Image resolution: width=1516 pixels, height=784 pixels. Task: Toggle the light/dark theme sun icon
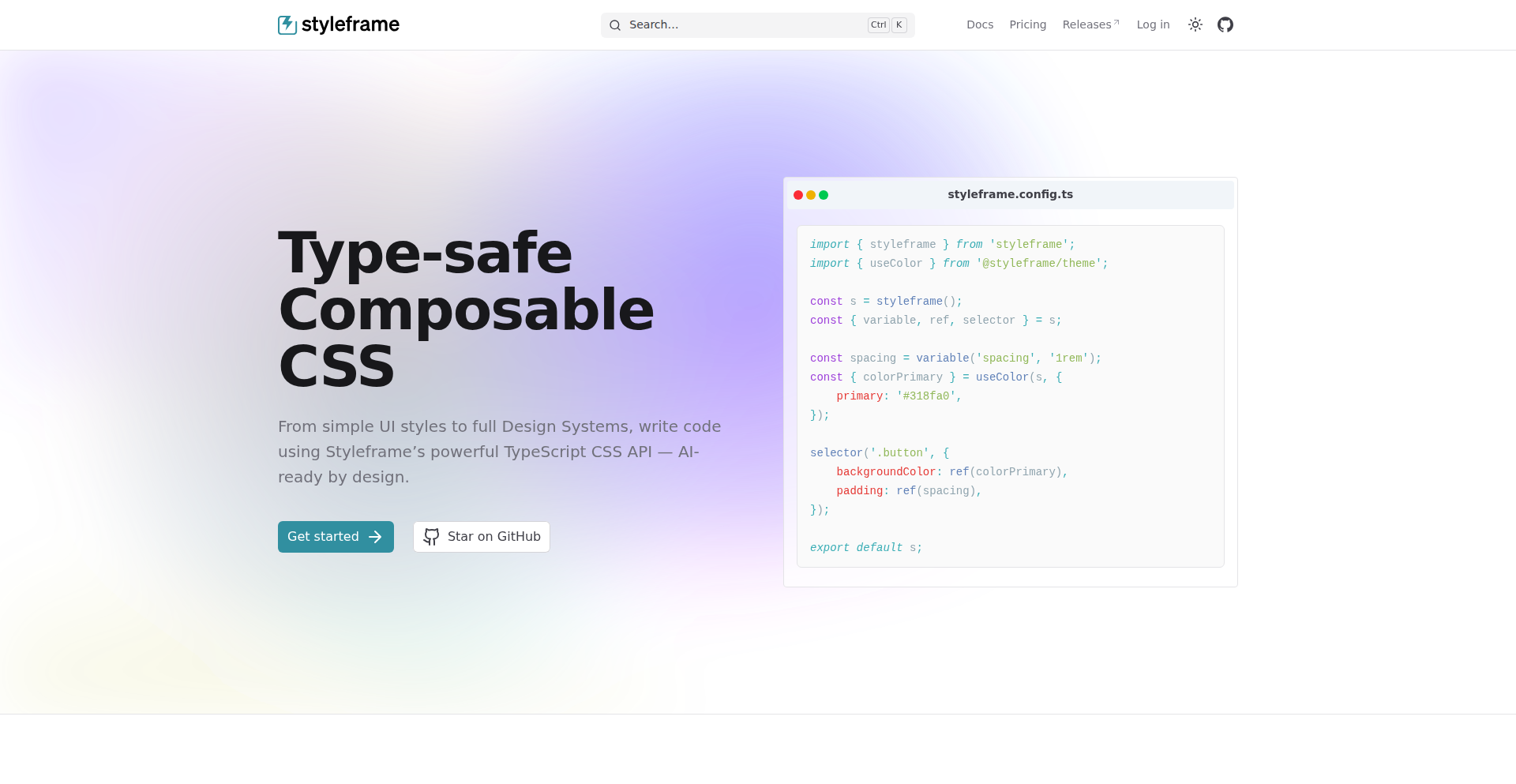(1195, 25)
